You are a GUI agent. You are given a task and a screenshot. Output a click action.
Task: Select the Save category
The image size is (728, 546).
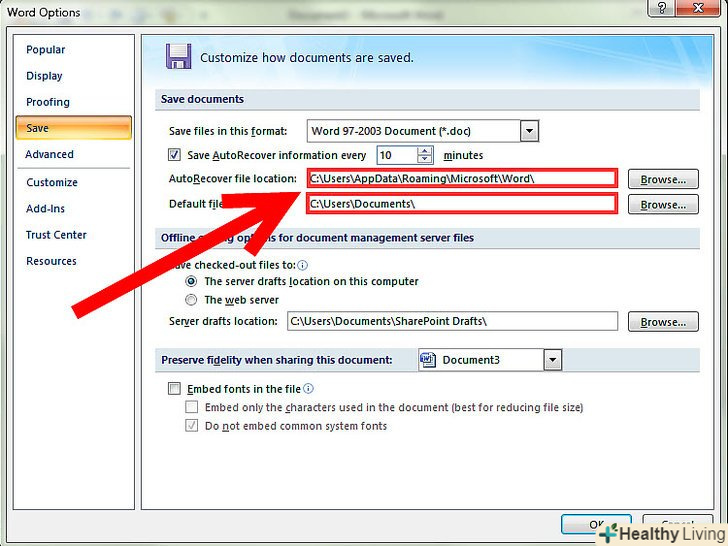click(73, 128)
